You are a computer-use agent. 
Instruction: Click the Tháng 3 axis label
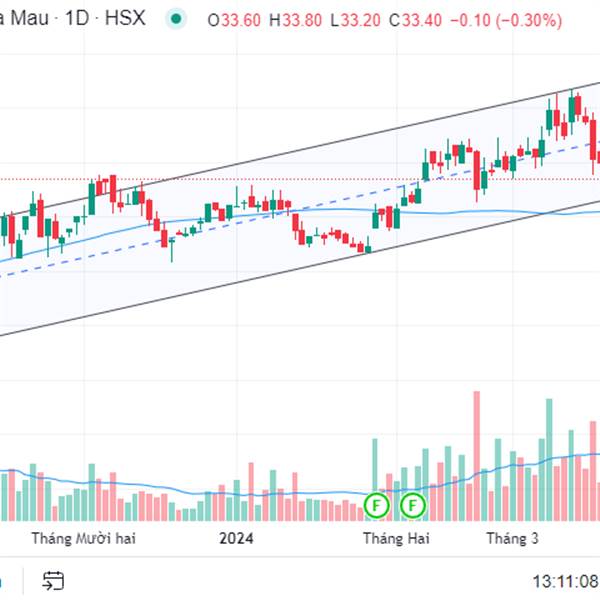[x=512, y=538]
